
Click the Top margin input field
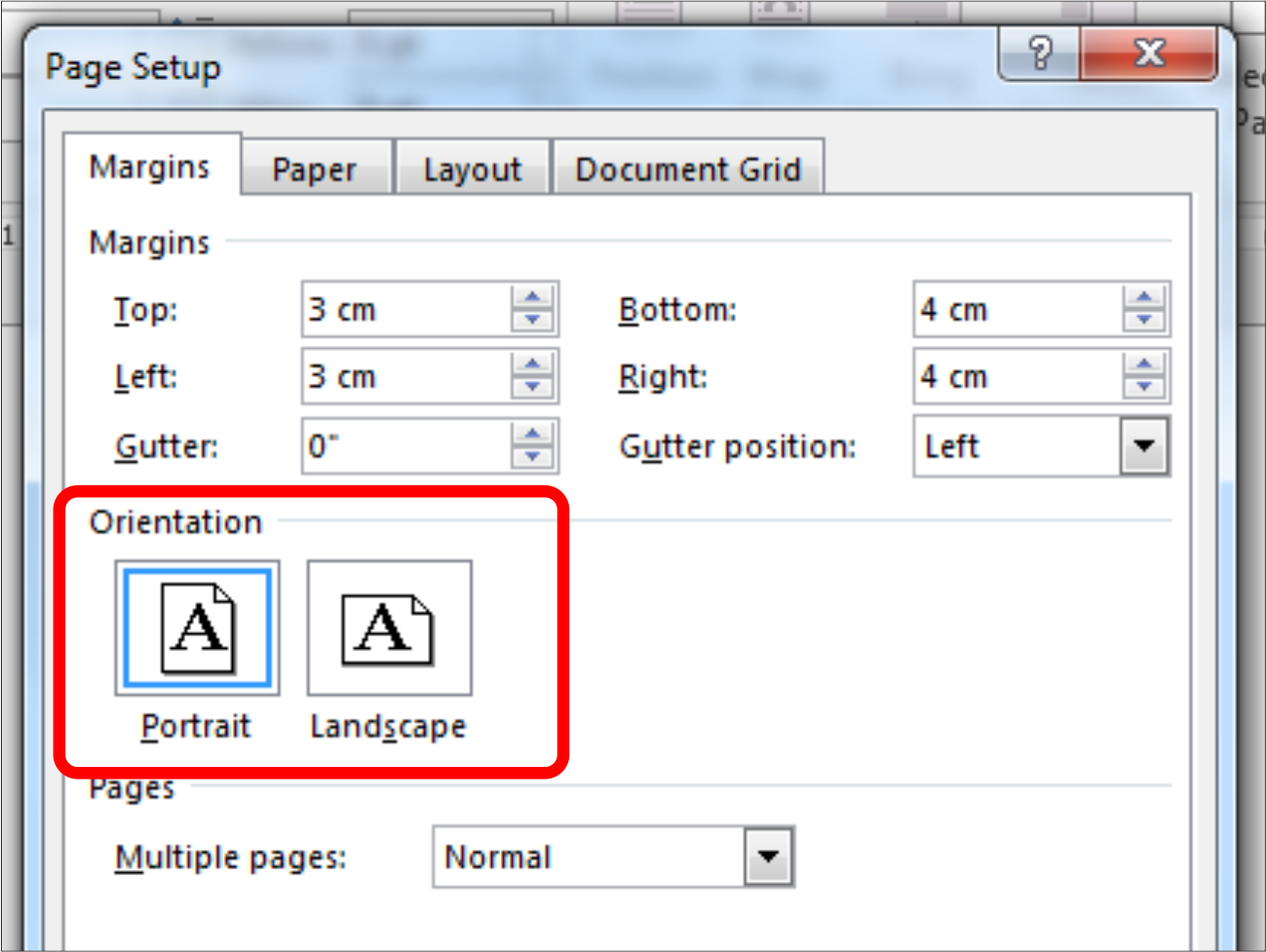pos(405,310)
